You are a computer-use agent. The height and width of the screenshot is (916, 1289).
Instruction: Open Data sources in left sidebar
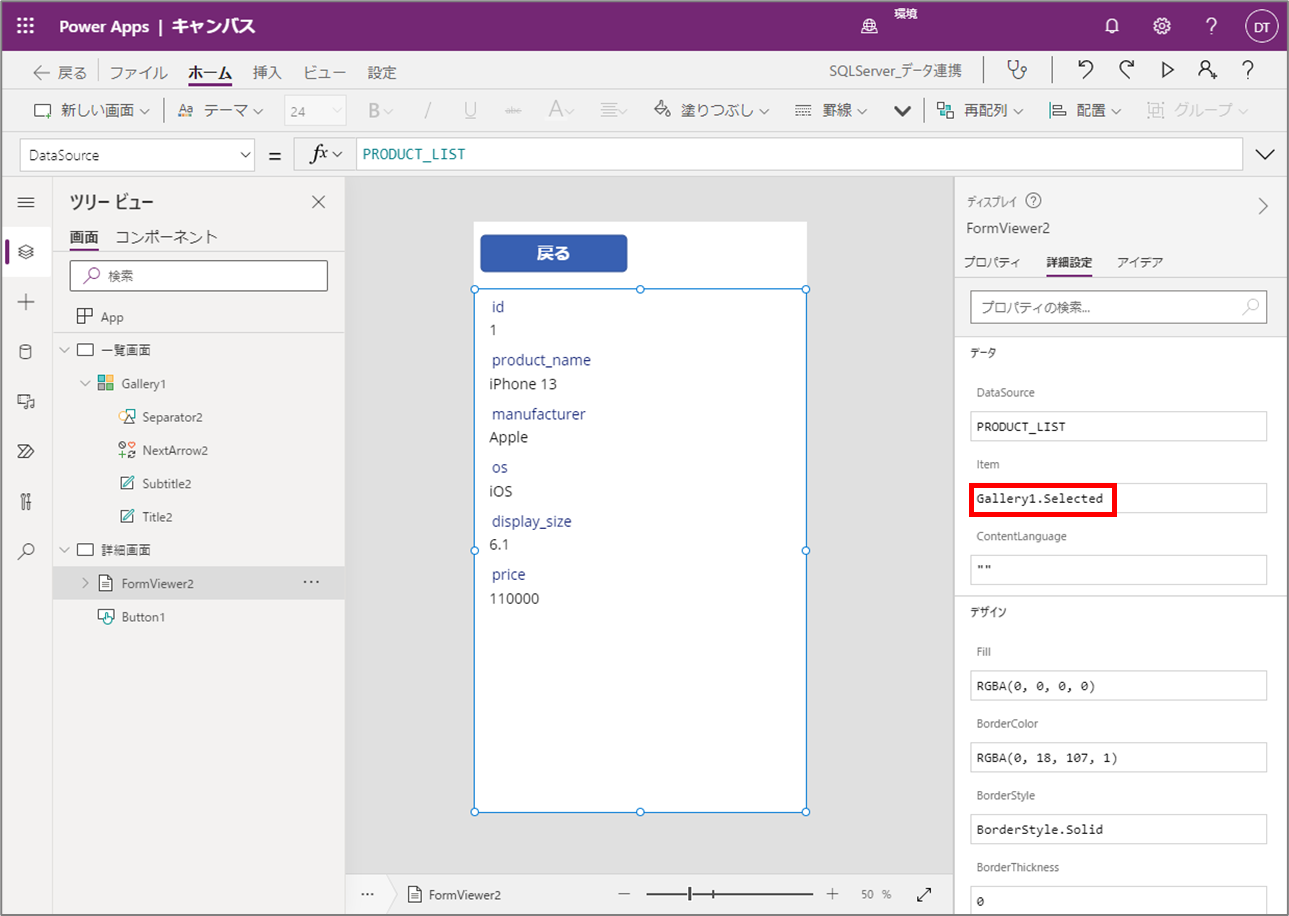26,351
